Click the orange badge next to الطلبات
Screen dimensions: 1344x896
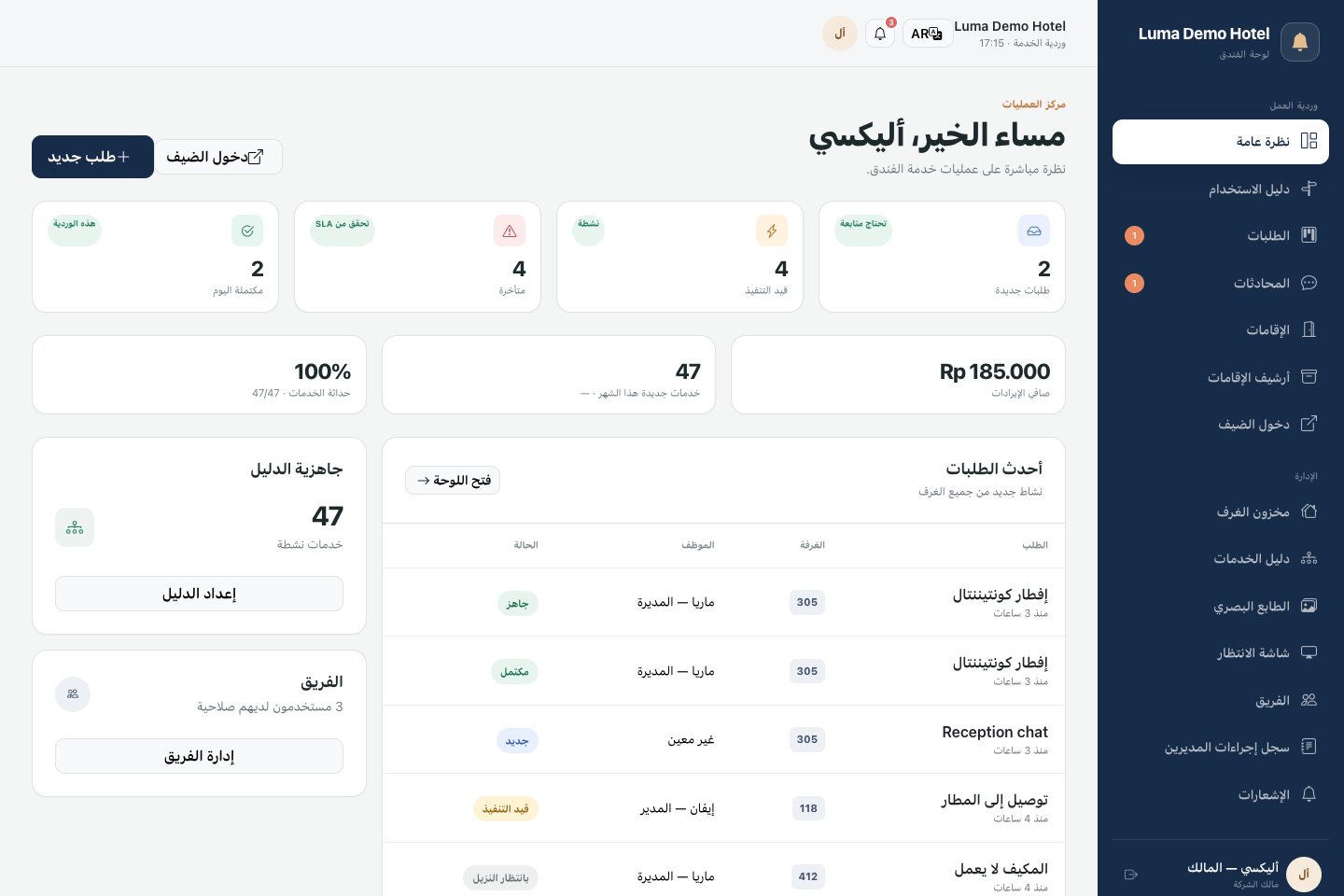(x=1134, y=235)
